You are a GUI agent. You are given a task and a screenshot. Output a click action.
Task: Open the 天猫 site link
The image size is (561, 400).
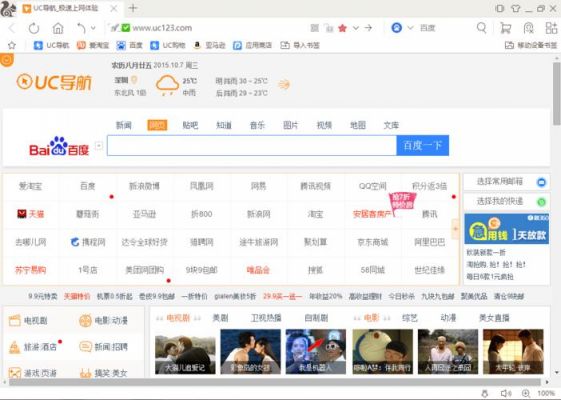(x=31, y=214)
